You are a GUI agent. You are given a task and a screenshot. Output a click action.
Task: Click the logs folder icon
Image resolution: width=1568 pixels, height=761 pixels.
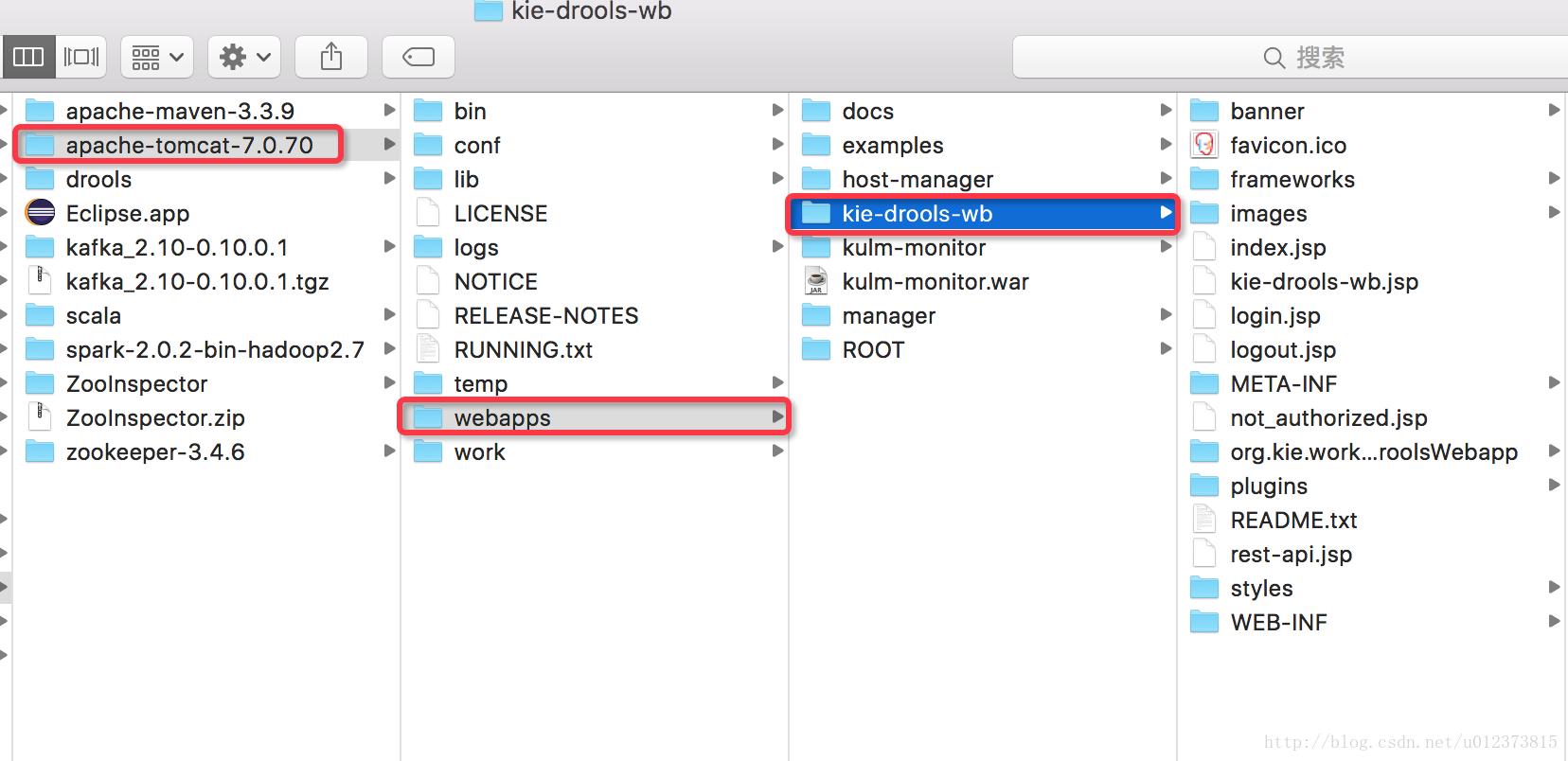(x=428, y=247)
